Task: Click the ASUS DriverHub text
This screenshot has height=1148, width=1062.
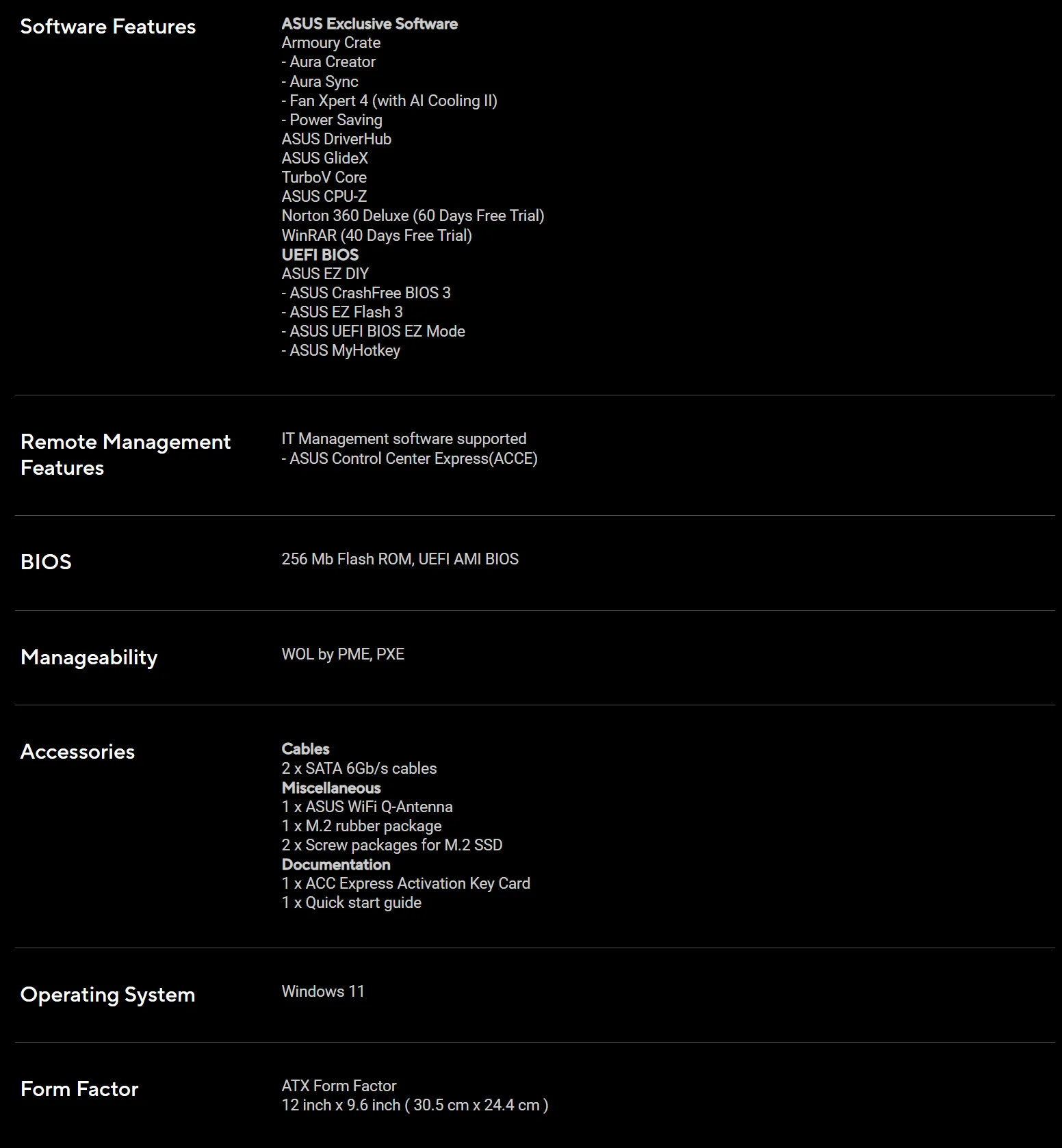Action: (337, 139)
